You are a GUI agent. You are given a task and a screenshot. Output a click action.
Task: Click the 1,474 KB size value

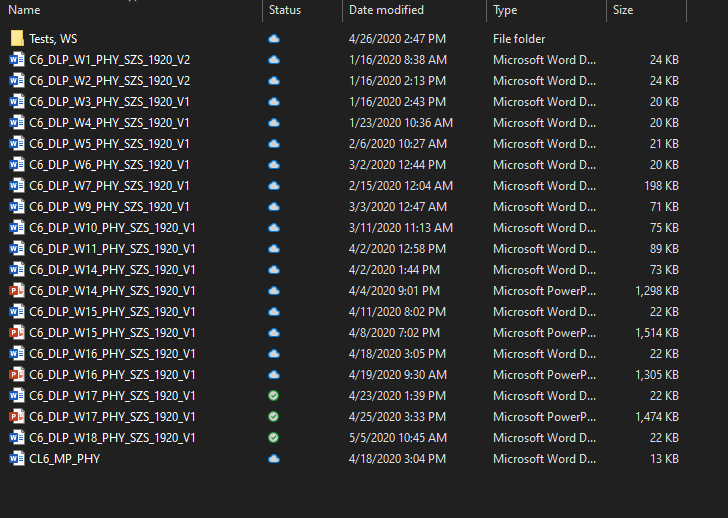[657, 416]
